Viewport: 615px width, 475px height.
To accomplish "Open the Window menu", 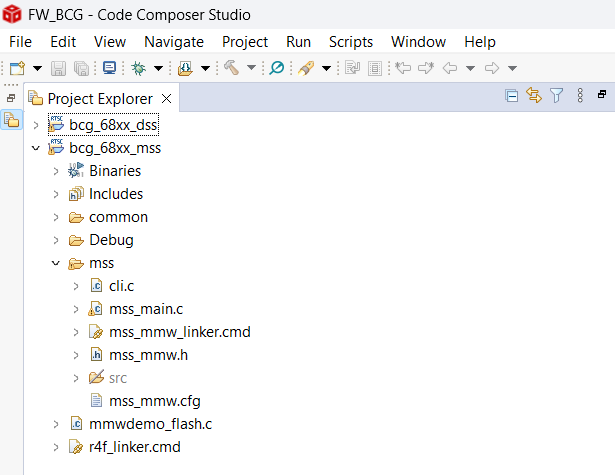I will pos(418,42).
